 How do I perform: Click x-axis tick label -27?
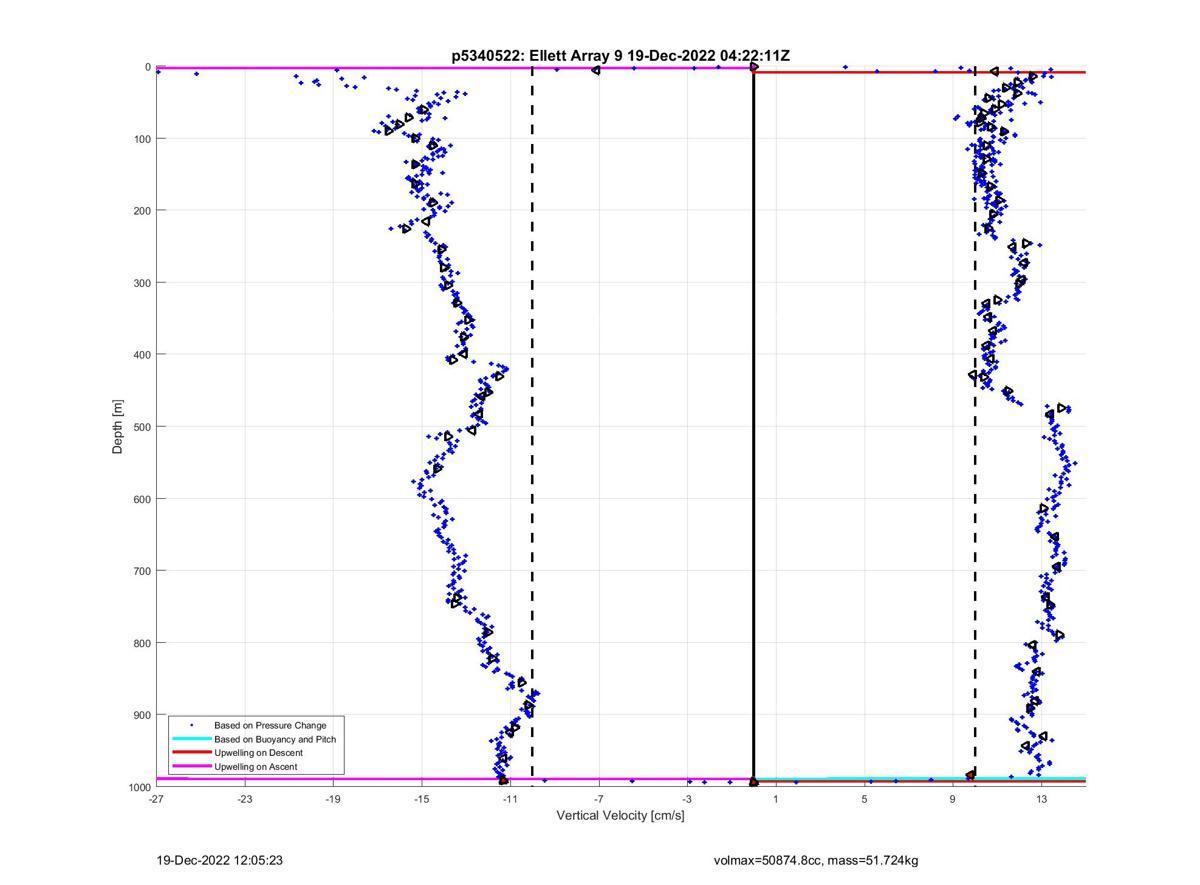coord(156,799)
